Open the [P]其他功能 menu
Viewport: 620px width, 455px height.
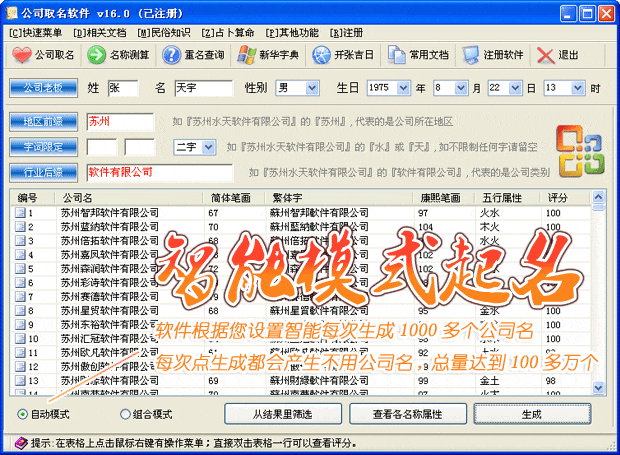[292, 33]
